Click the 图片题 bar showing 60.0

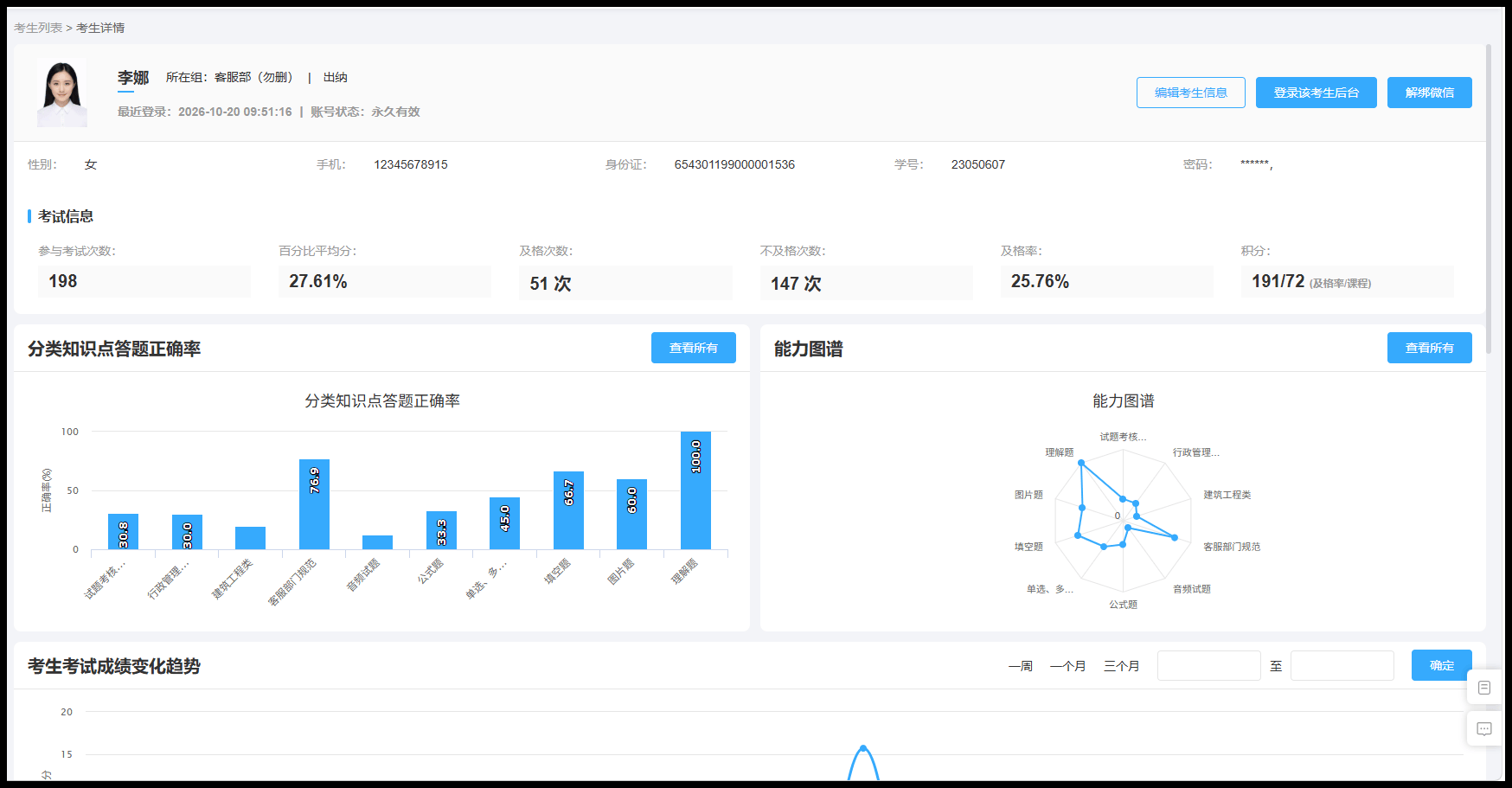pos(631,514)
